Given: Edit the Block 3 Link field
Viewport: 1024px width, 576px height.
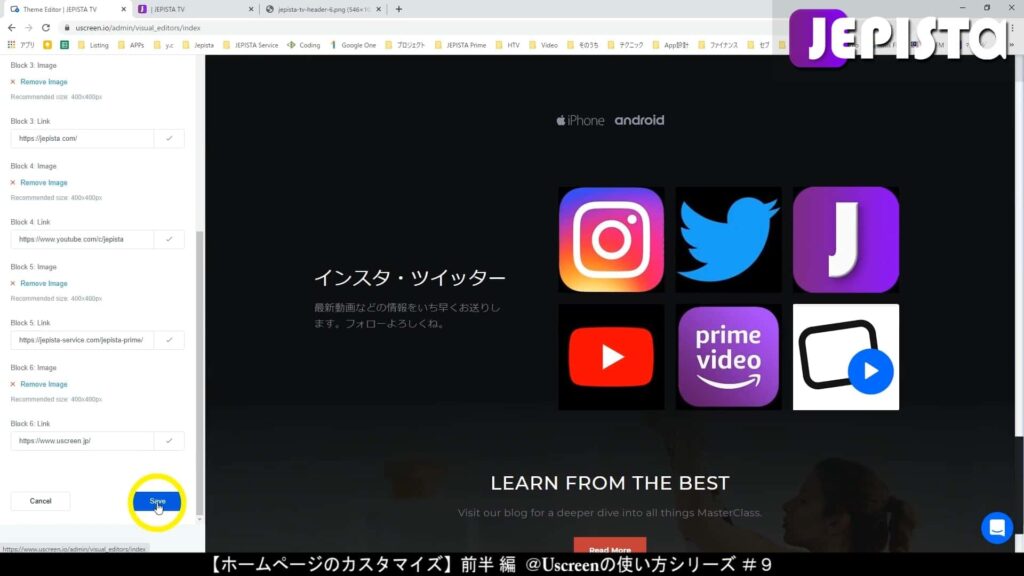Looking at the screenshot, I should (82, 138).
